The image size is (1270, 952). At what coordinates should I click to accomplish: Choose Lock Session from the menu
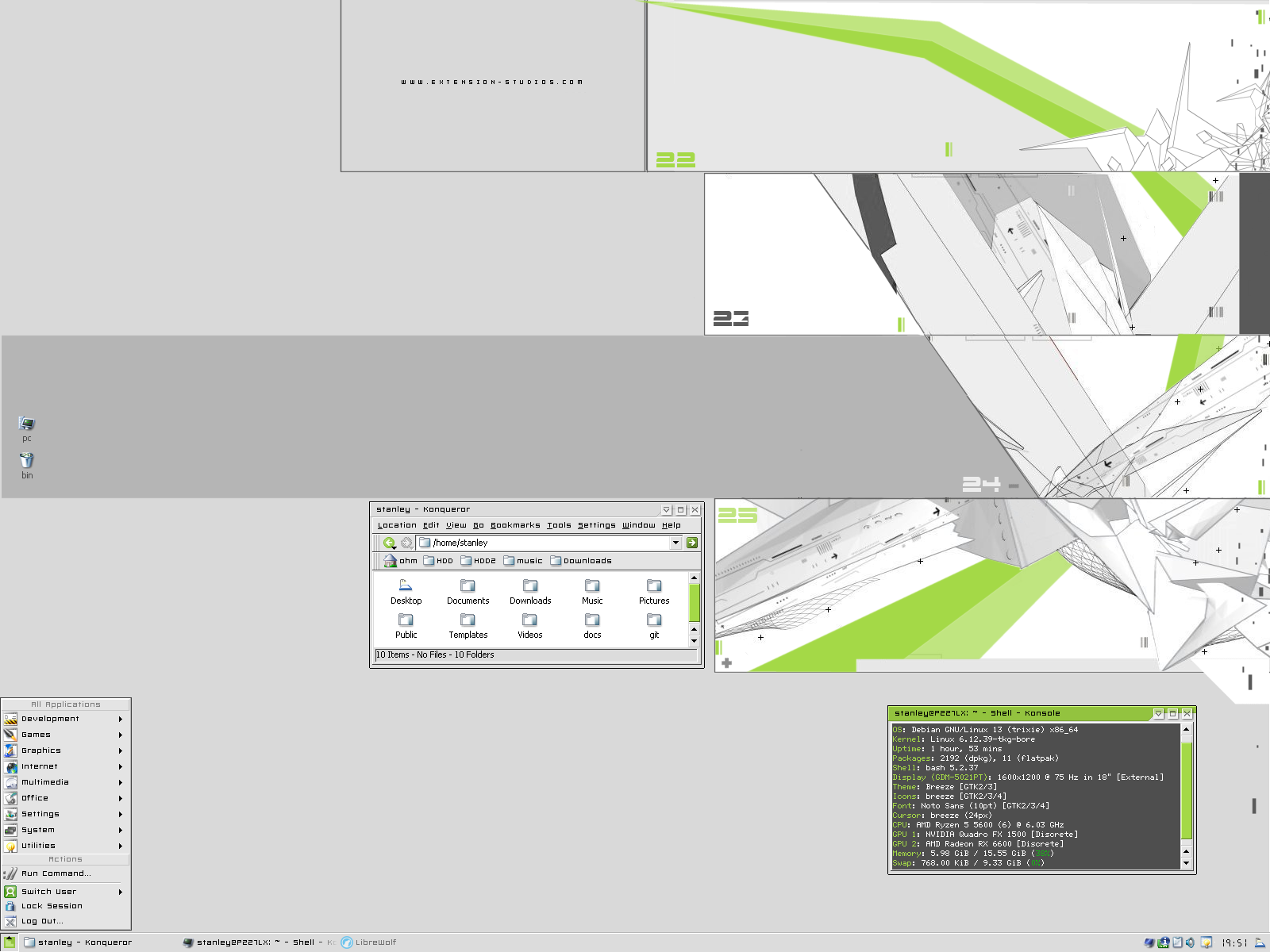[x=66, y=906]
